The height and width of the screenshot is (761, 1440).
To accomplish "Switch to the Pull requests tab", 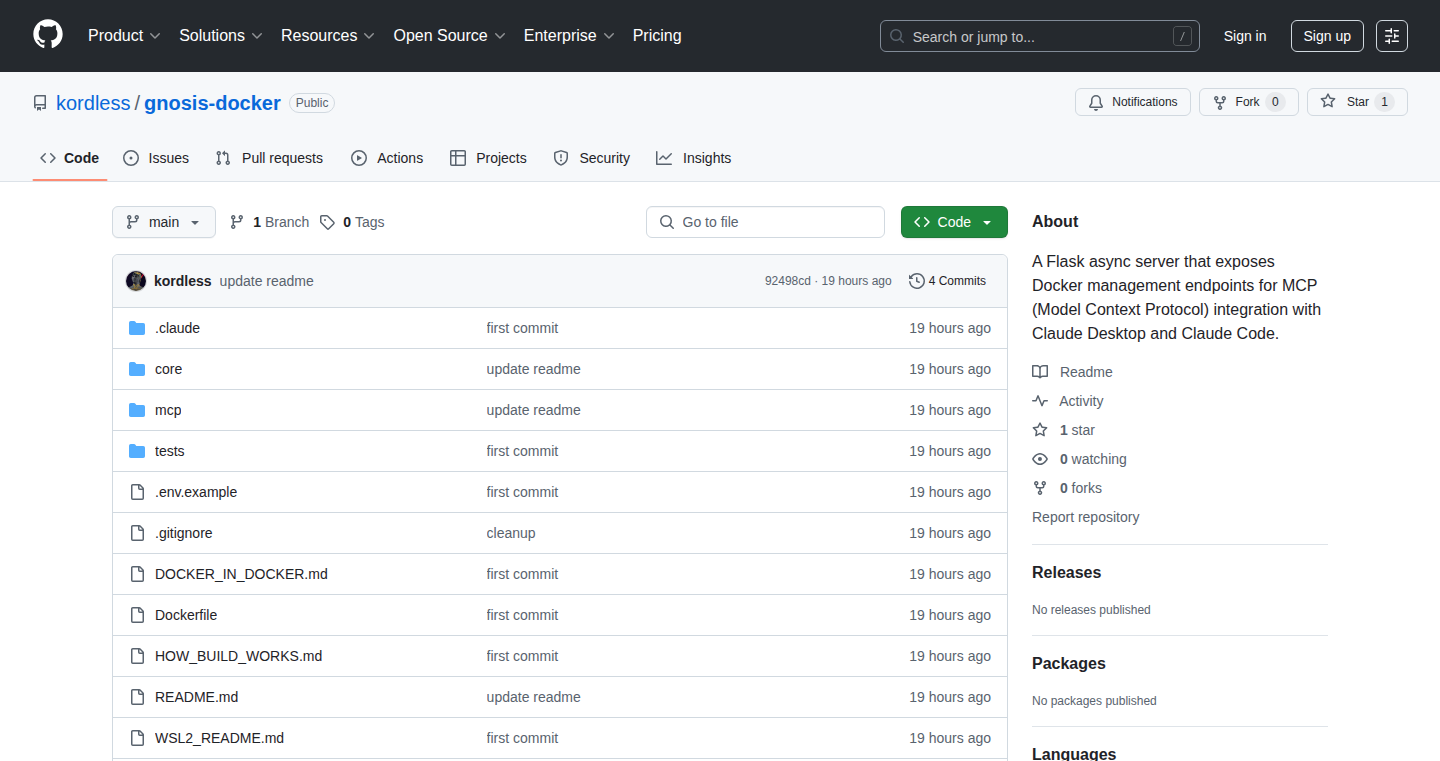I will pos(269,158).
